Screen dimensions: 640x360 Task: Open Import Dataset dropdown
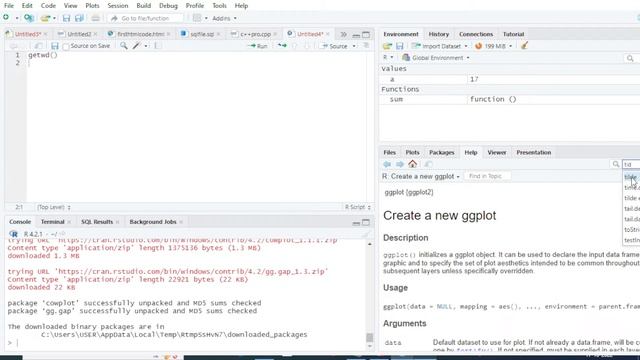click(440, 46)
